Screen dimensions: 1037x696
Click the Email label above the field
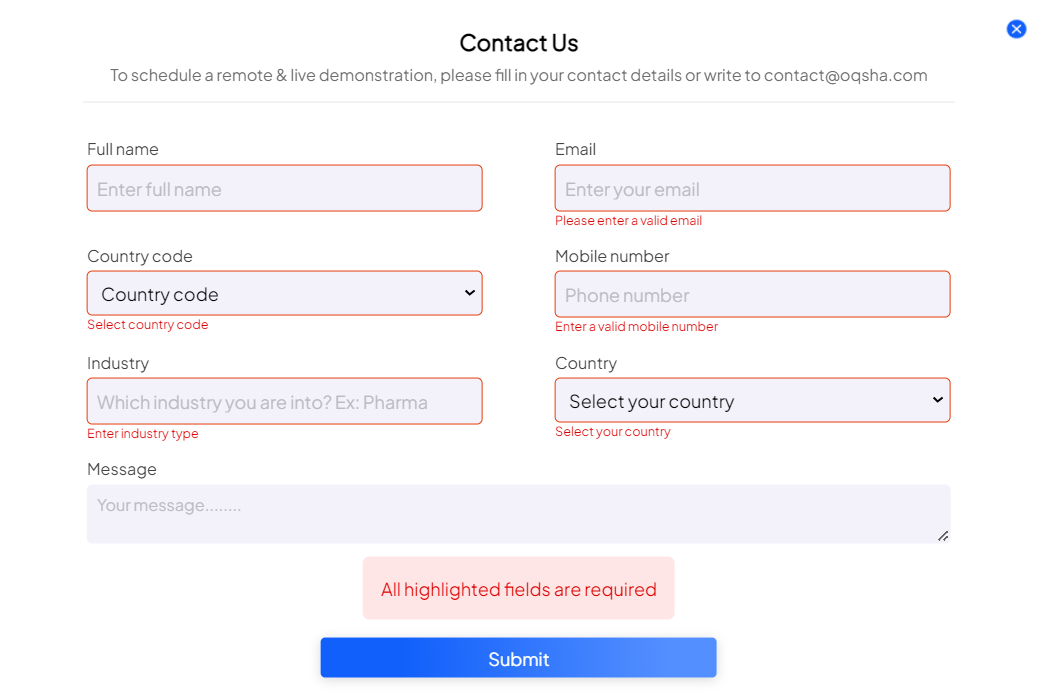(575, 149)
